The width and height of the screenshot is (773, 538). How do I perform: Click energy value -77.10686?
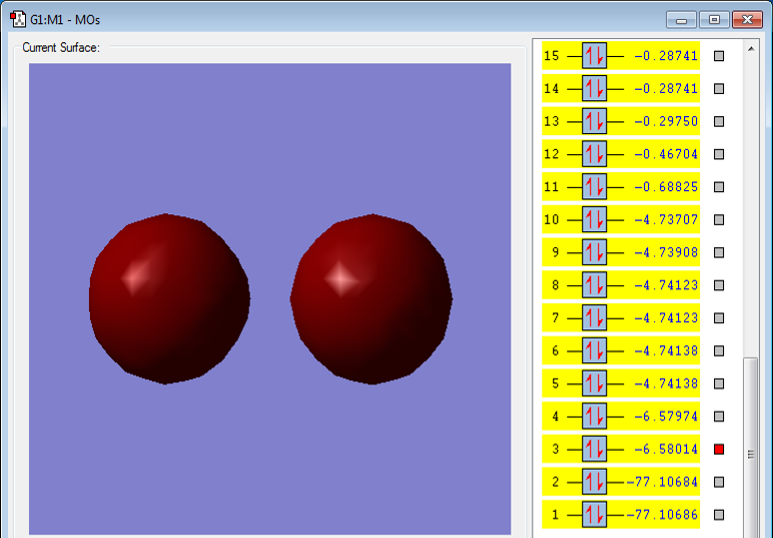click(662, 515)
